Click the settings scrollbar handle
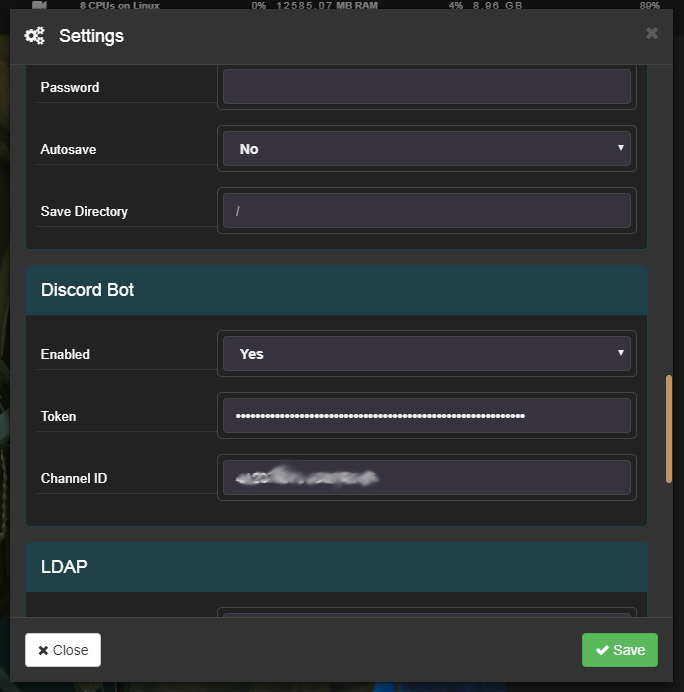The width and height of the screenshot is (684, 692). (669, 429)
